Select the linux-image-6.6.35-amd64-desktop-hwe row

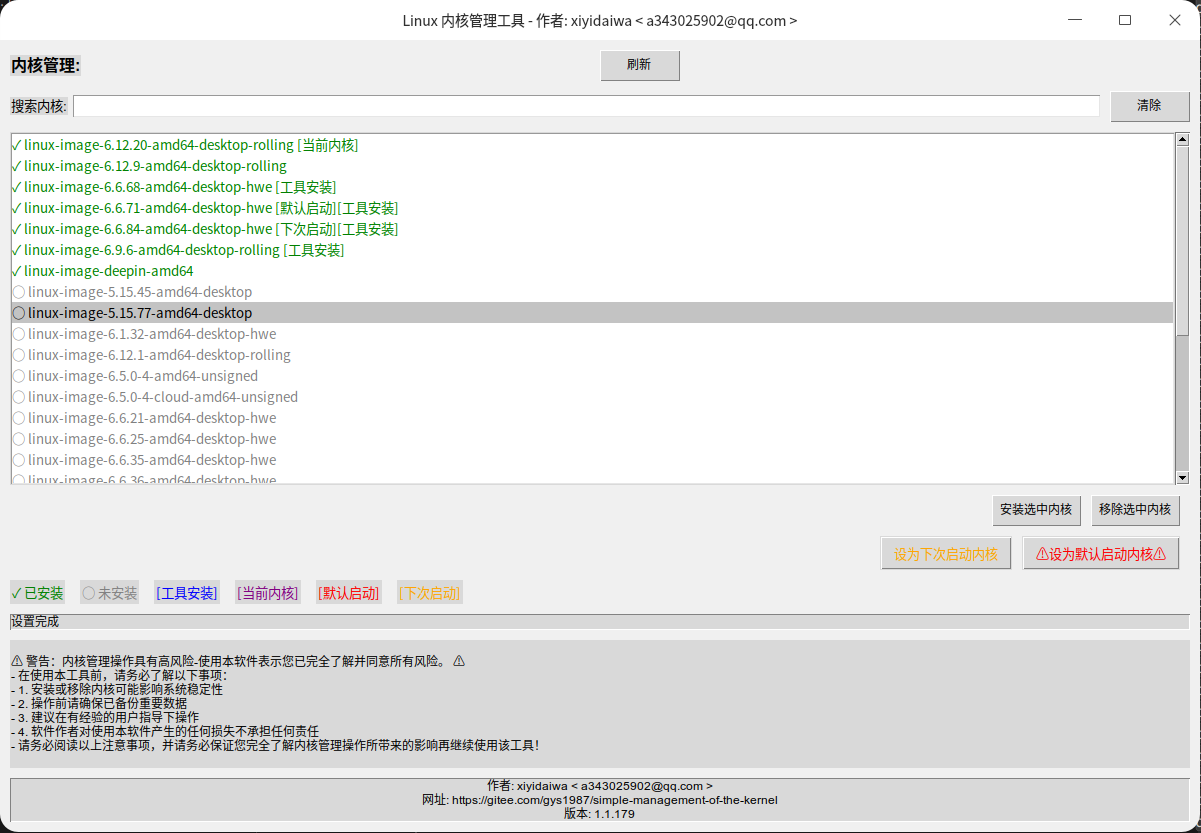[592, 460]
